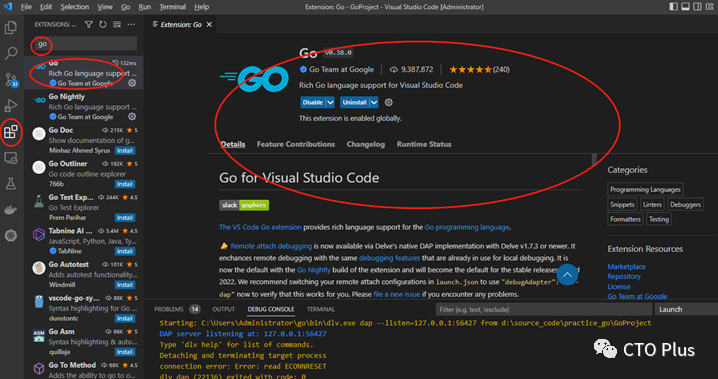This screenshot has height=379, width=718.
Task: Open the Explorer view in activity bar
Action: click(x=11, y=28)
